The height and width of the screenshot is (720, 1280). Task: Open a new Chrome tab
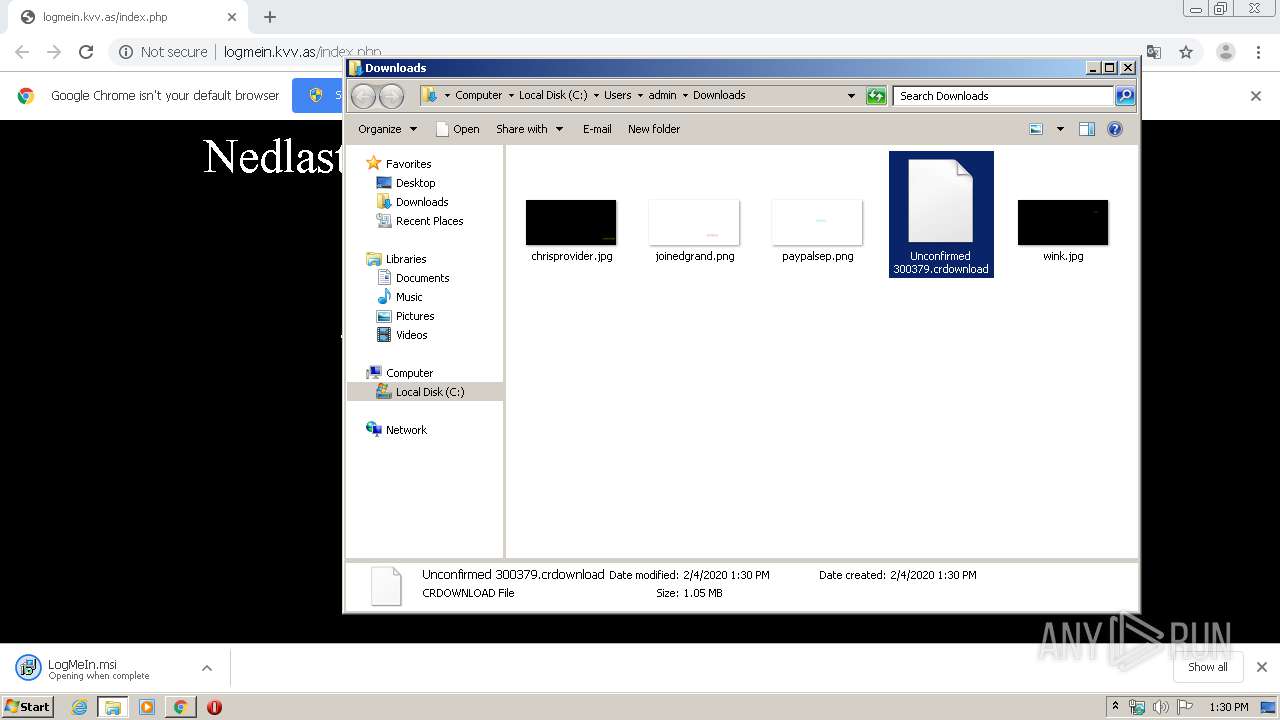pos(270,17)
